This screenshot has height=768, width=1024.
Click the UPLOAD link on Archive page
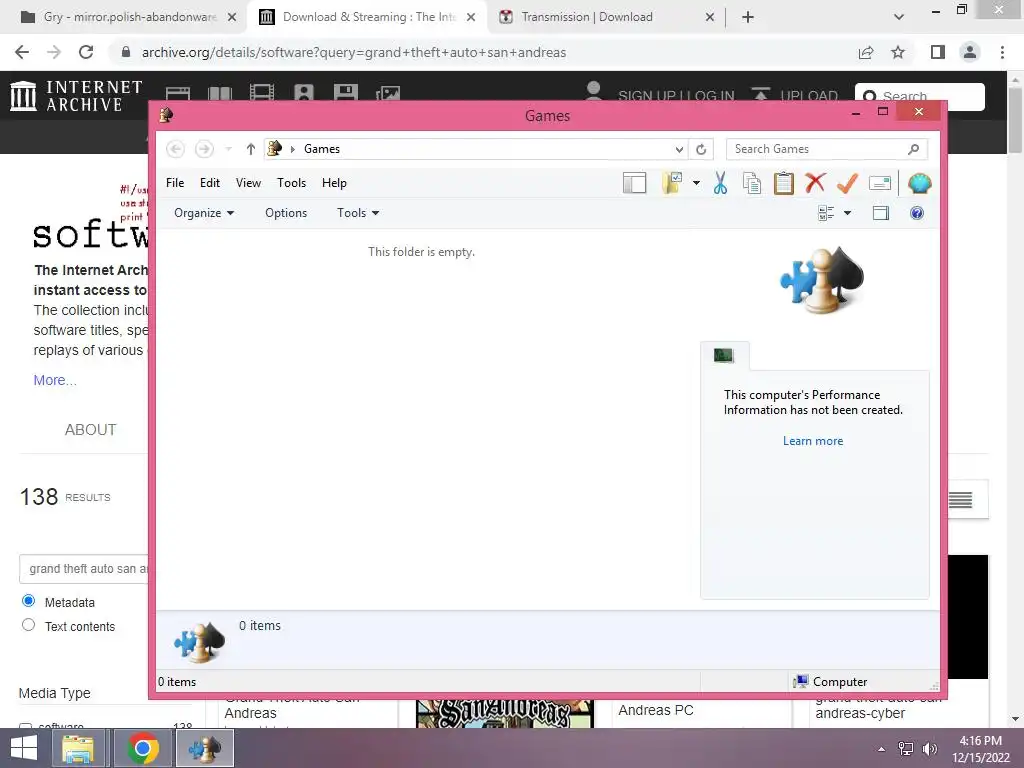(794, 96)
